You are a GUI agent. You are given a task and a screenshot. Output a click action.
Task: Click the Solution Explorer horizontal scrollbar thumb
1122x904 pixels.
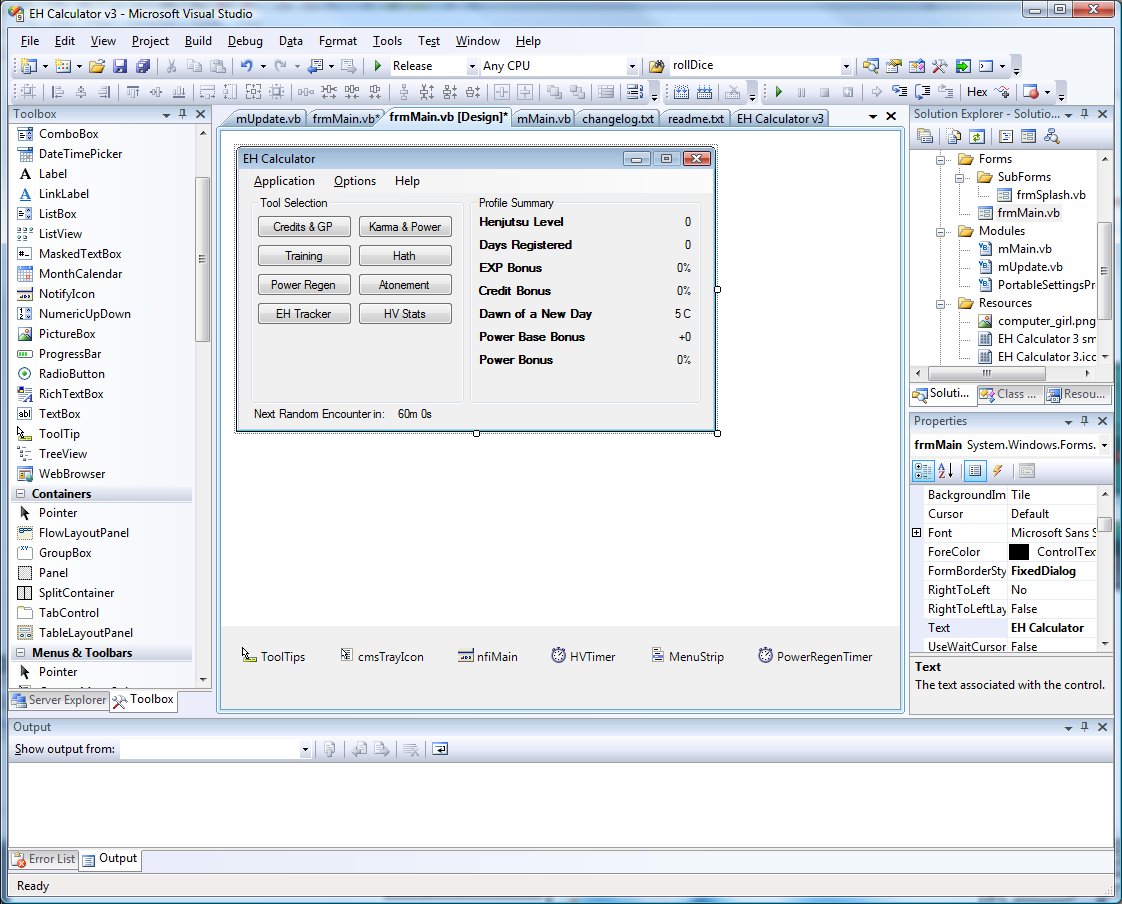[987, 374]
